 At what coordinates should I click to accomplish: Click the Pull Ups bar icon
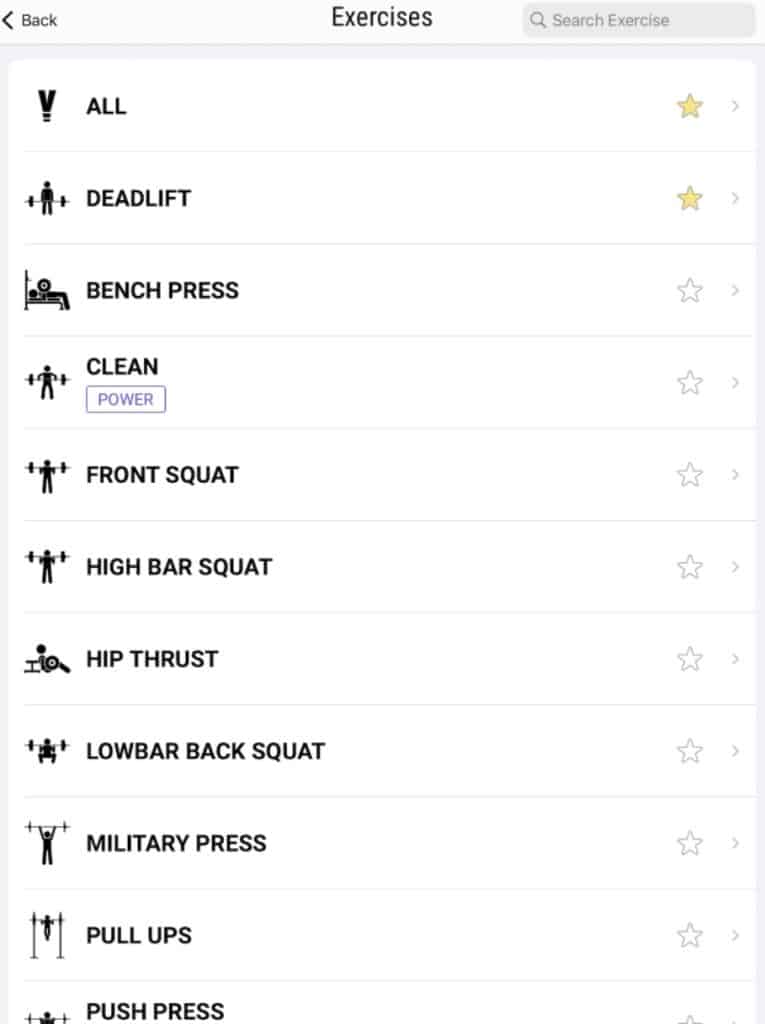47,935
